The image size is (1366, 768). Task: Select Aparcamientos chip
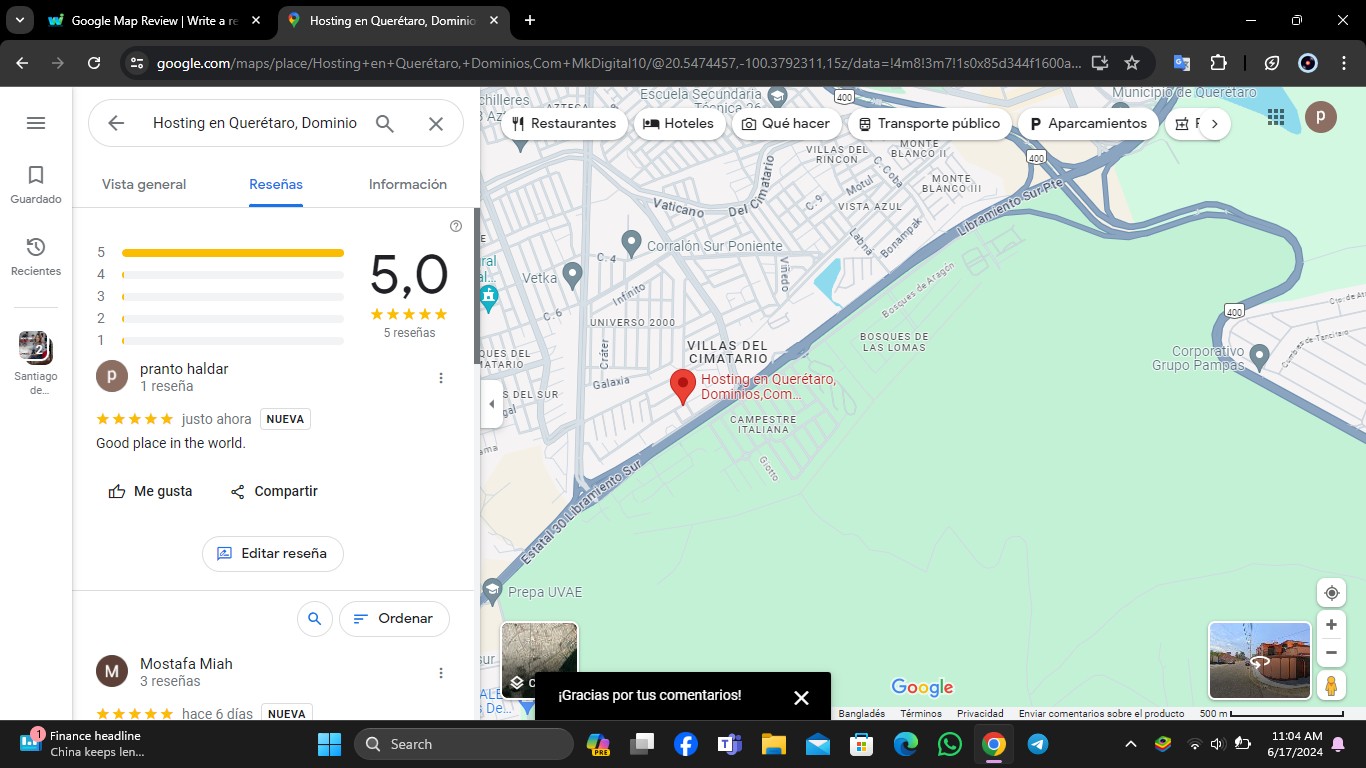click(1088, 124)
